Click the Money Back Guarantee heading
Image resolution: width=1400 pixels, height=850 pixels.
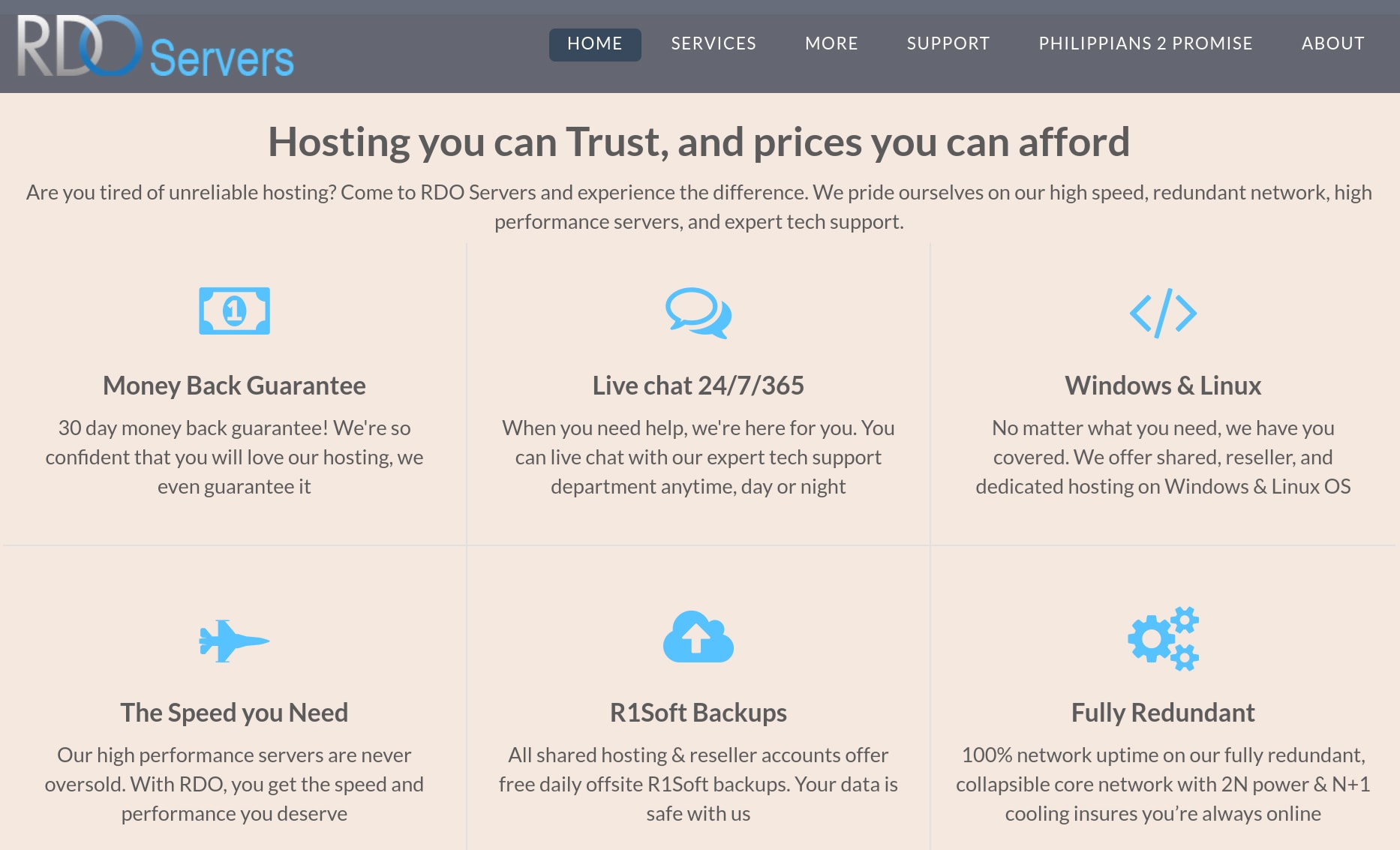pyautogui.click(x=234, y=386)
